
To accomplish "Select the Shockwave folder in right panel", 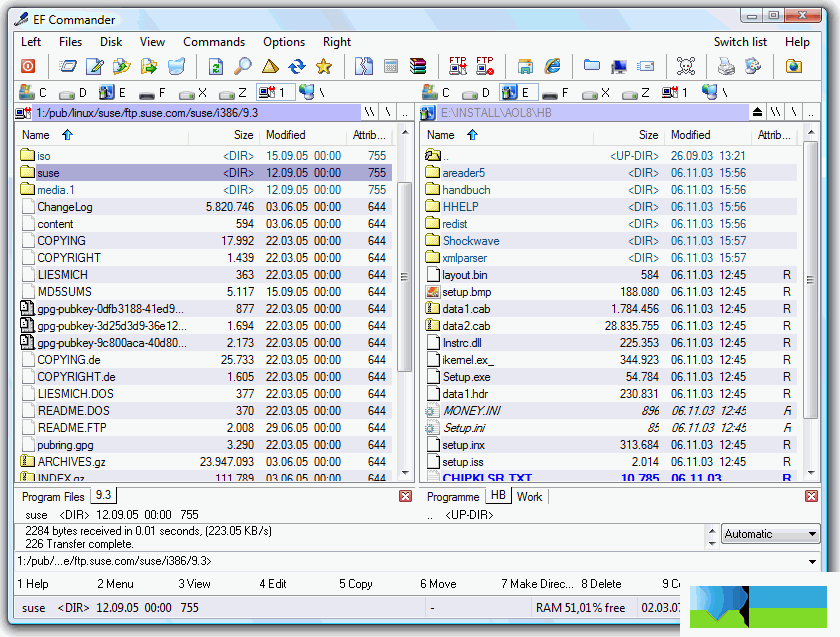I will coord(610,241).
